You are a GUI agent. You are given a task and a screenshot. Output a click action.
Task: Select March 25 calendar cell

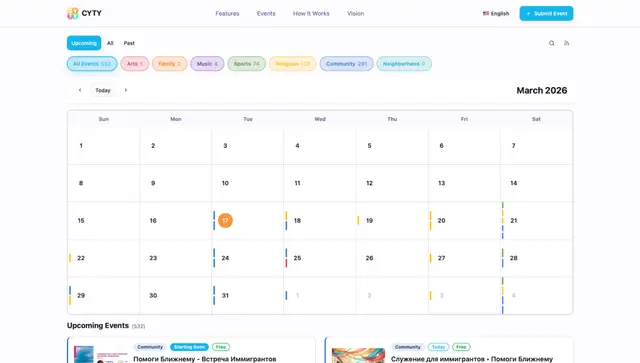[320, 258]
